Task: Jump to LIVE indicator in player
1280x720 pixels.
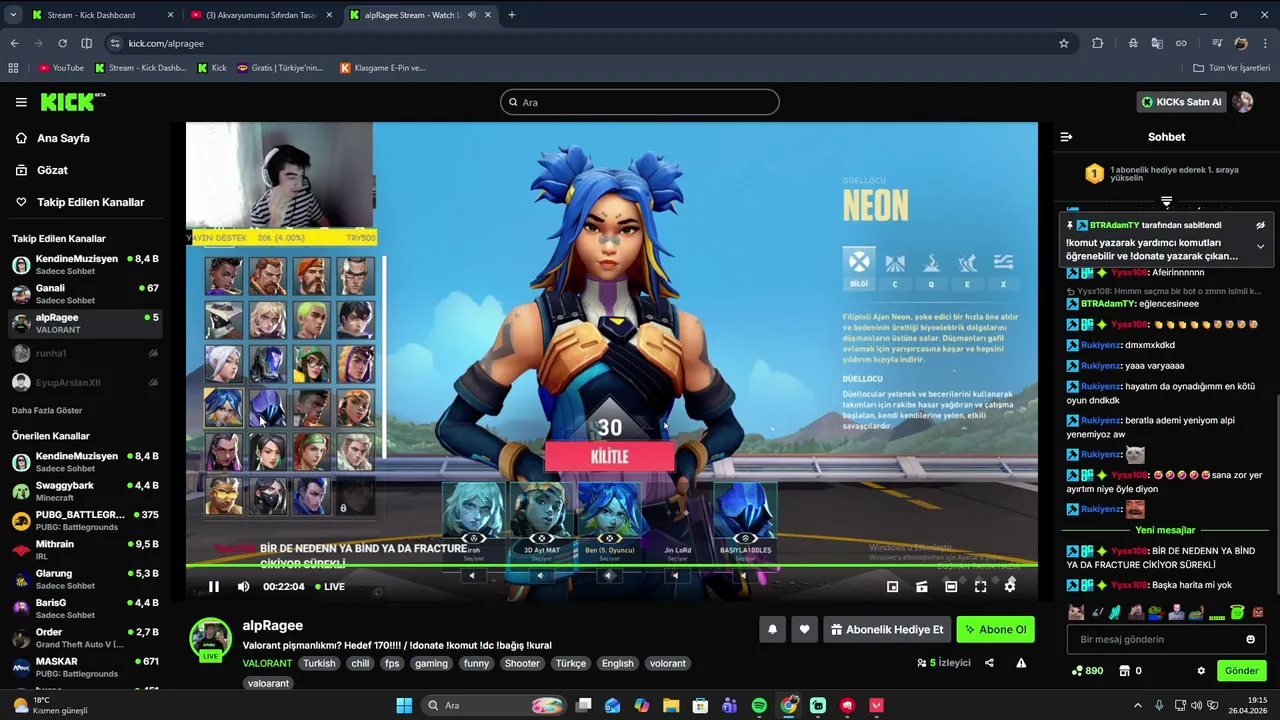Action: pos(331,587)
